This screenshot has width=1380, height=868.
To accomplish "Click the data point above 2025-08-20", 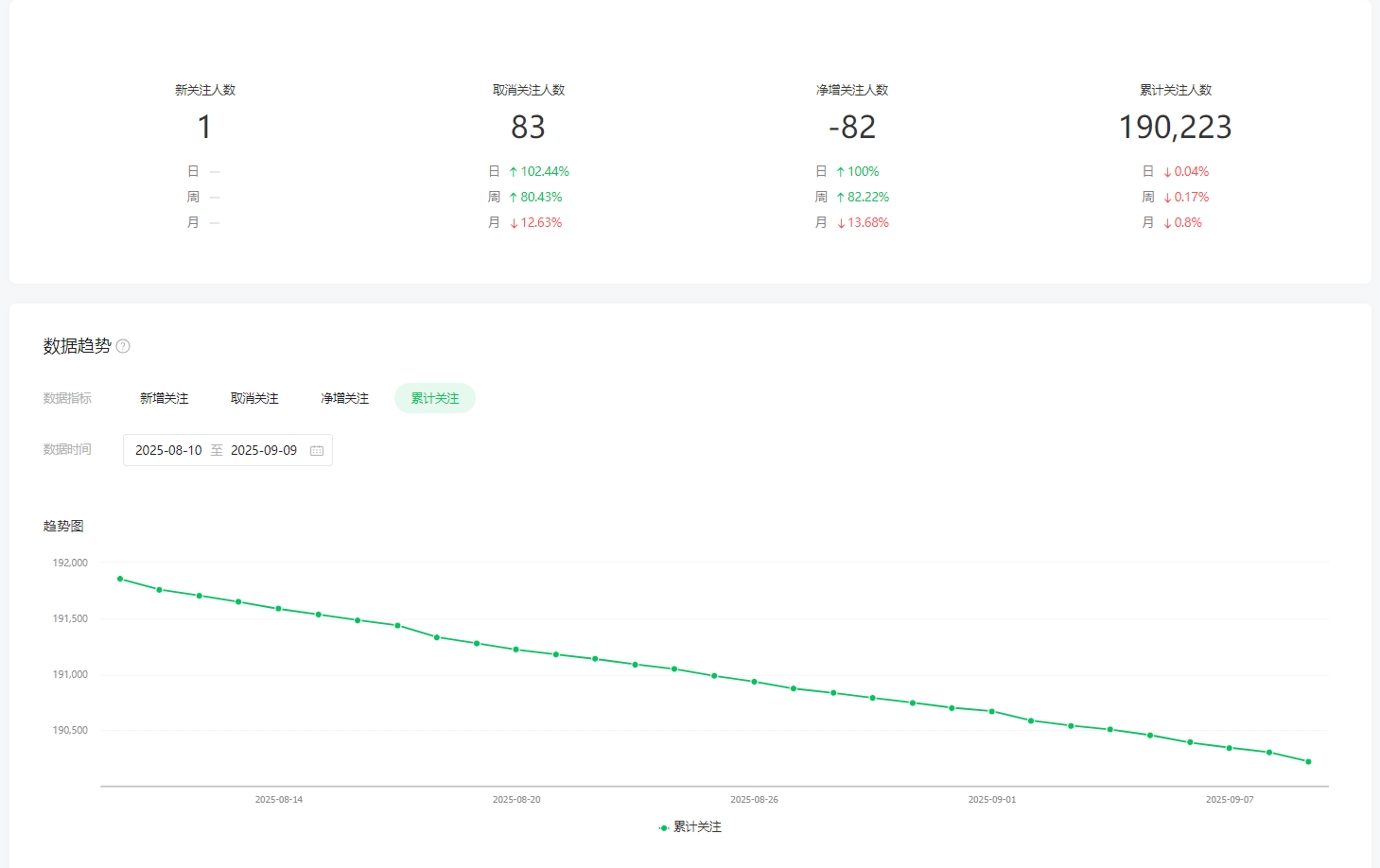I will [516, 650].
